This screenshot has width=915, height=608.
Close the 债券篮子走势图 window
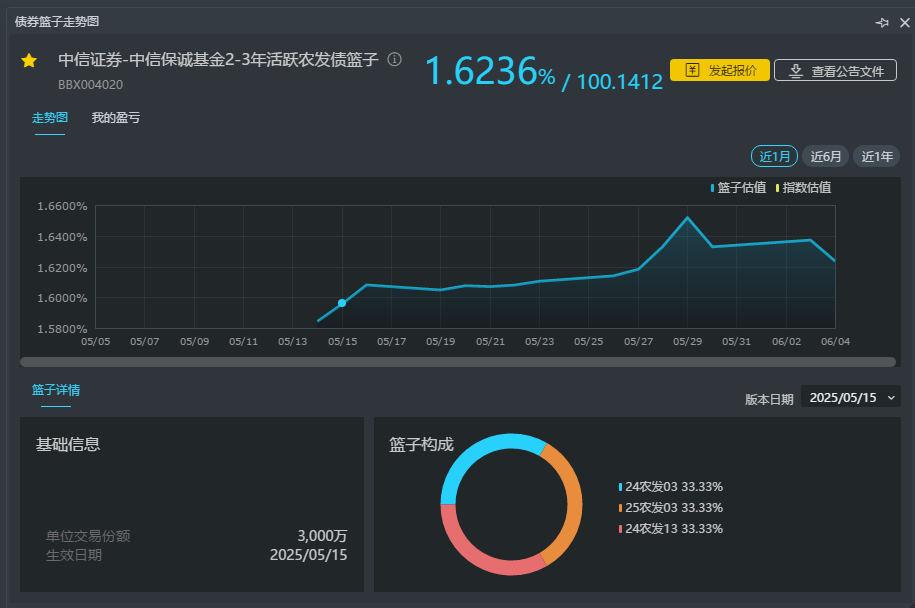tap(904, 22)
